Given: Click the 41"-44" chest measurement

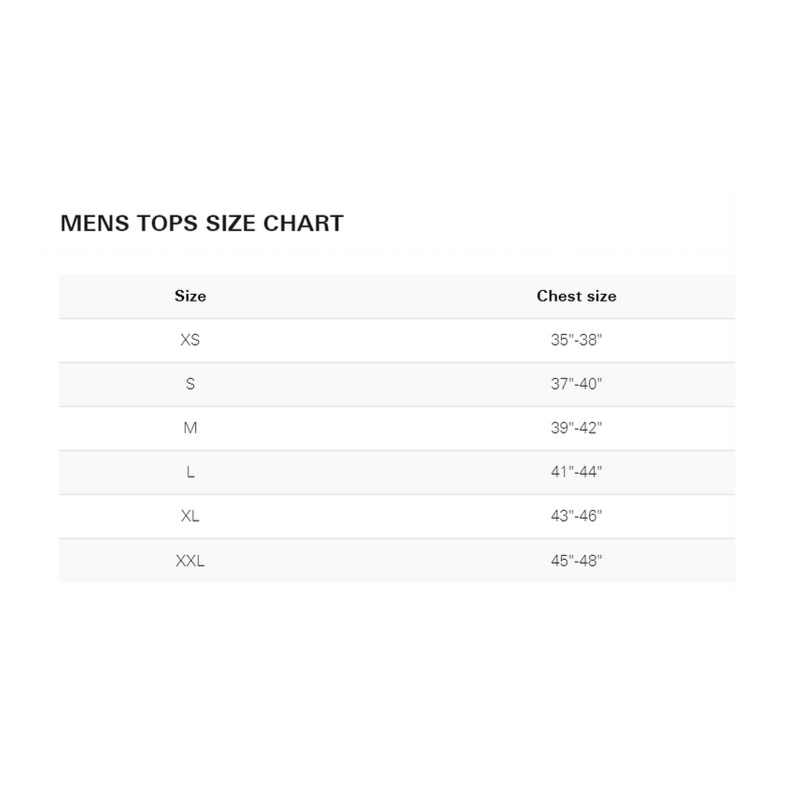Looking at the screenshot, I should pos(576,472).
